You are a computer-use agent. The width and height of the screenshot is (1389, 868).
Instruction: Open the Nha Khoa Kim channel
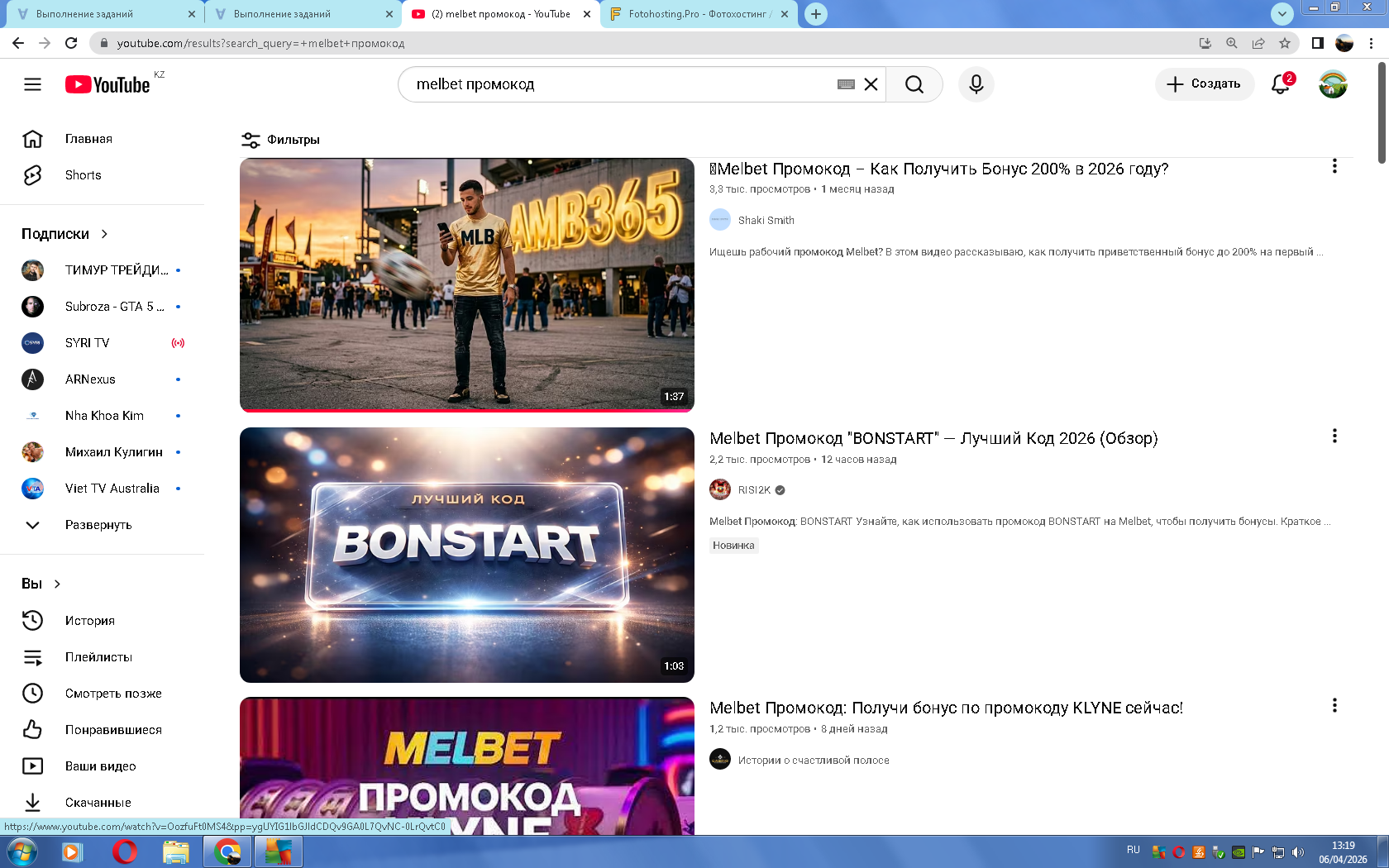pos(103,416)
